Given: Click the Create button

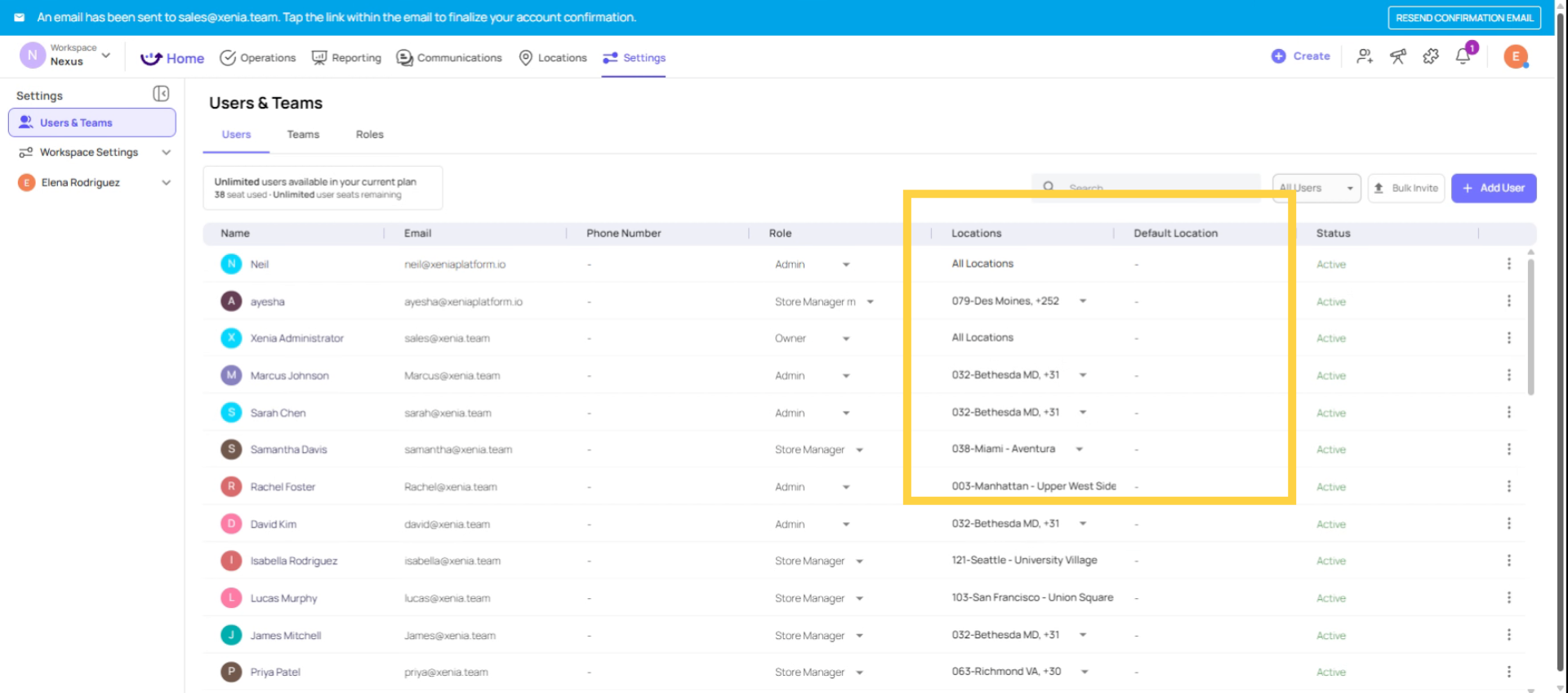Looking at the screenshot, I should [x=1301, y=56].
